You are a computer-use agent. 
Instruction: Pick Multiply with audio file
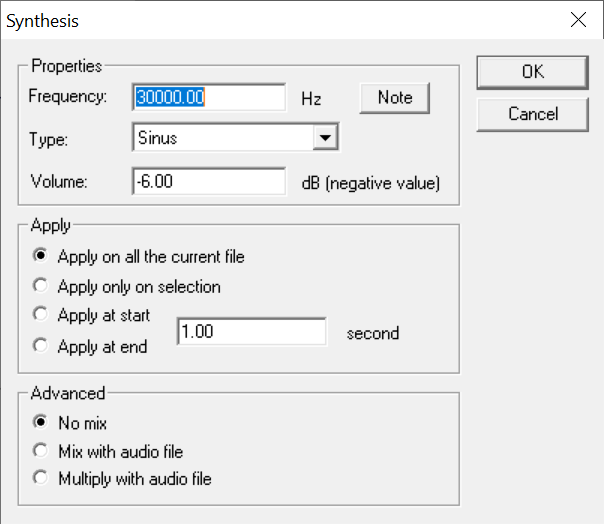(40, 478)
